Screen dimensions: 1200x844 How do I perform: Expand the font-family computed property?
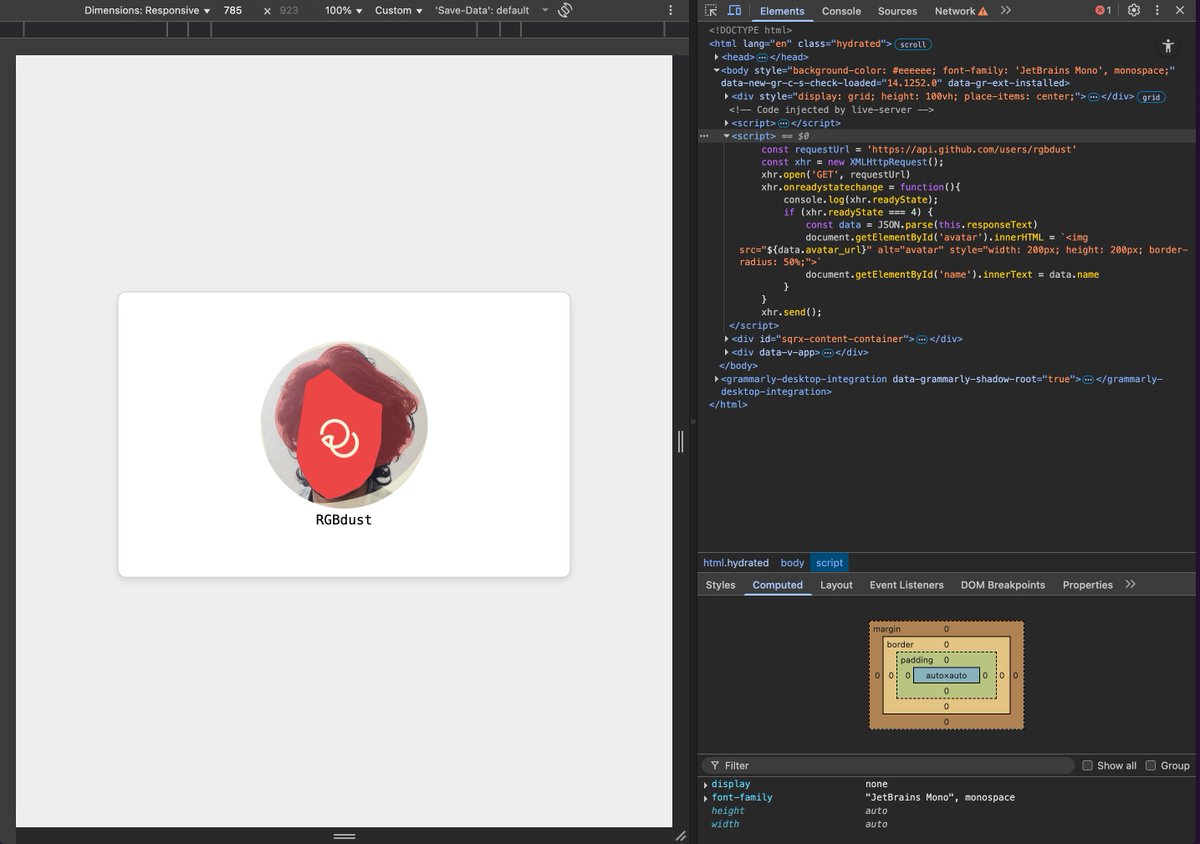click(x=706, y=798)
